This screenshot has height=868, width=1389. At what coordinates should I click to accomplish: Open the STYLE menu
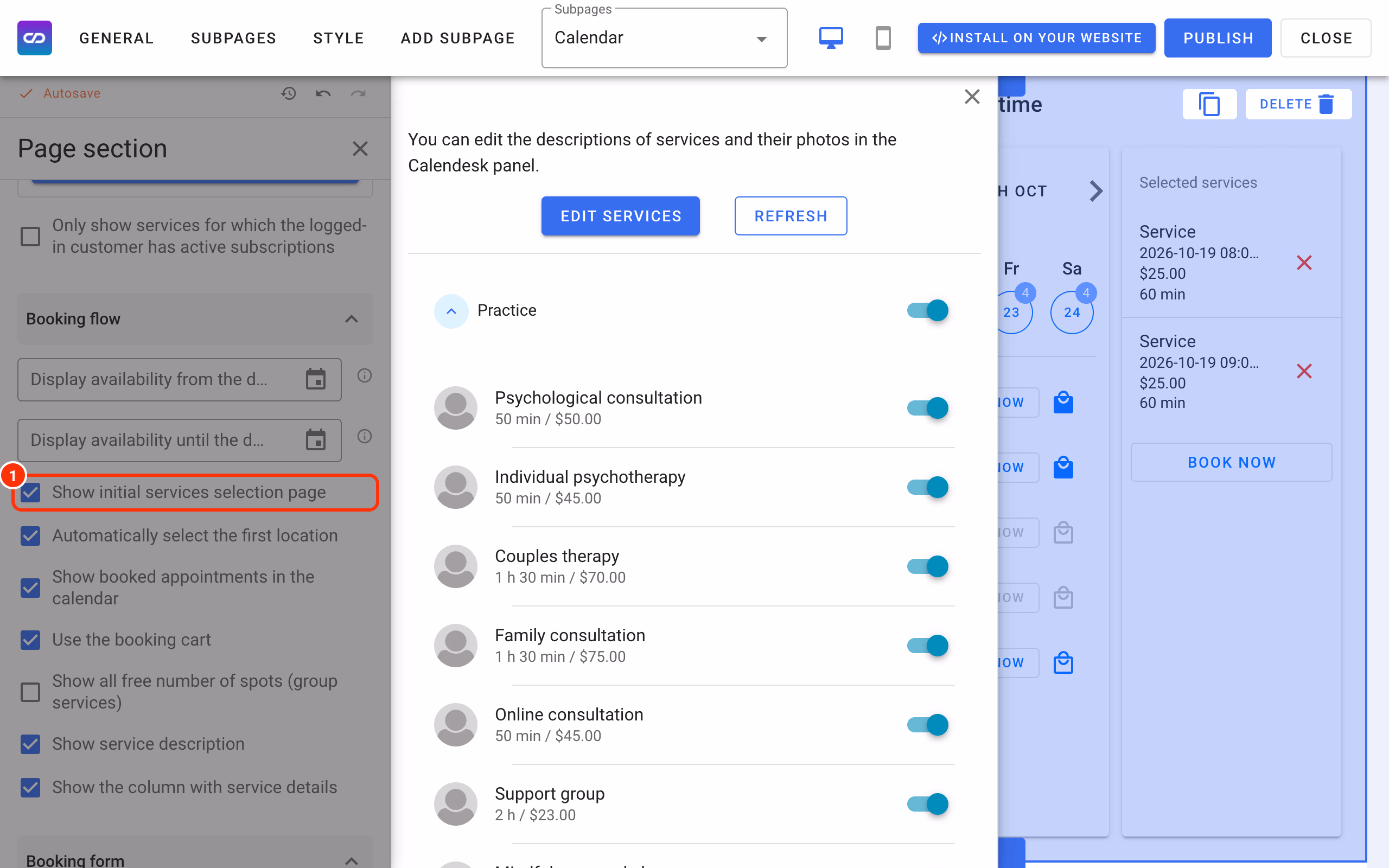pyautogui.click(x=339, y=39)
